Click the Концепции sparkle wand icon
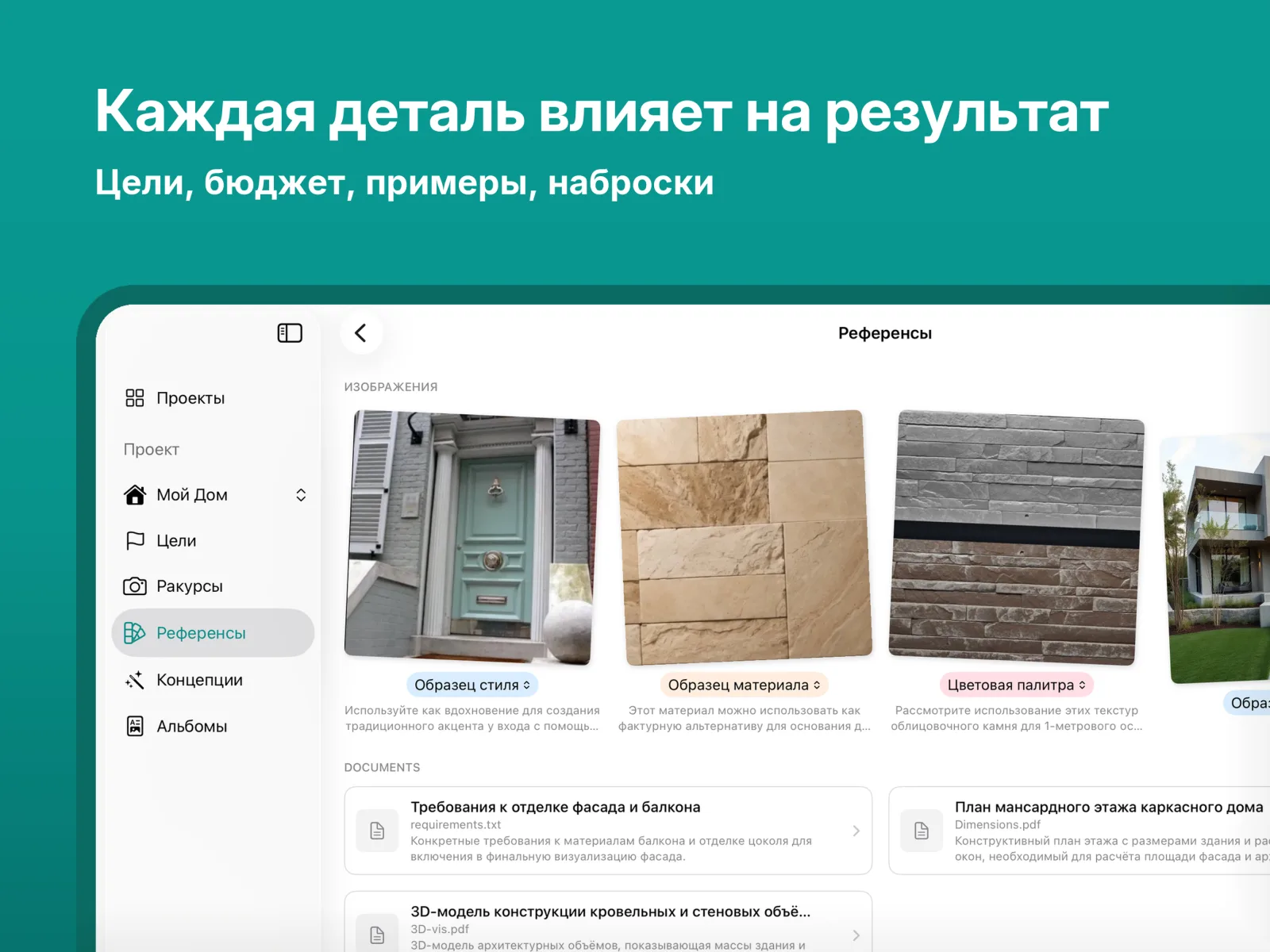Image resolution: width=1270 pixels, height=952 pixels. click(x=135, y=680)
